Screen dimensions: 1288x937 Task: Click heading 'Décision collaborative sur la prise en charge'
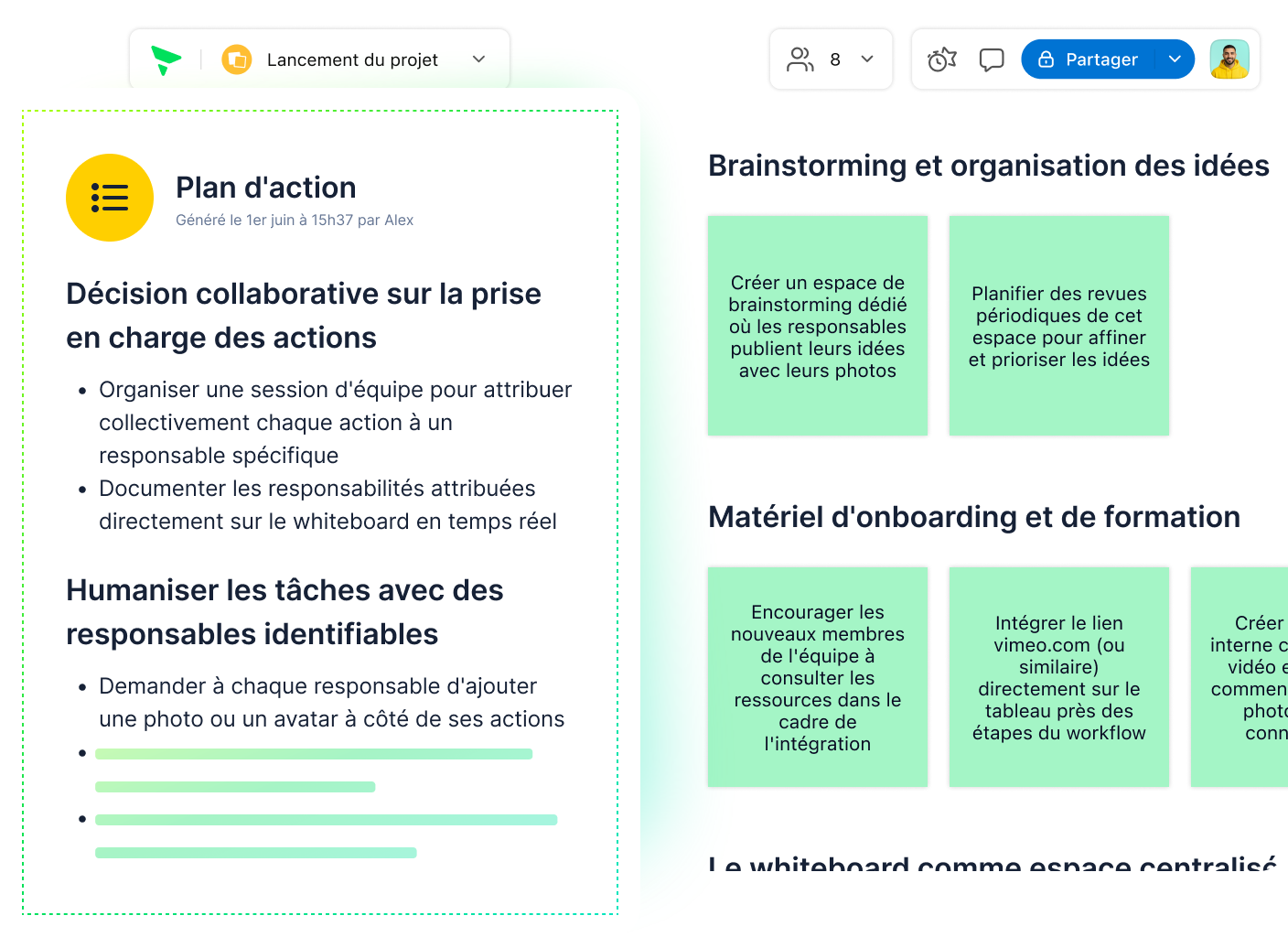pos(304,316)
